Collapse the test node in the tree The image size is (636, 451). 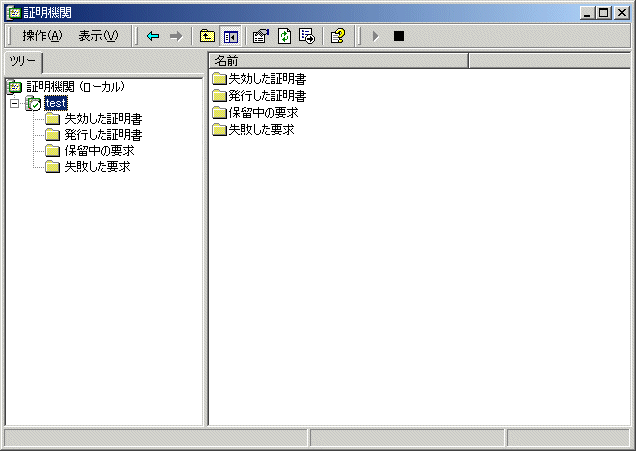[14, 103]
